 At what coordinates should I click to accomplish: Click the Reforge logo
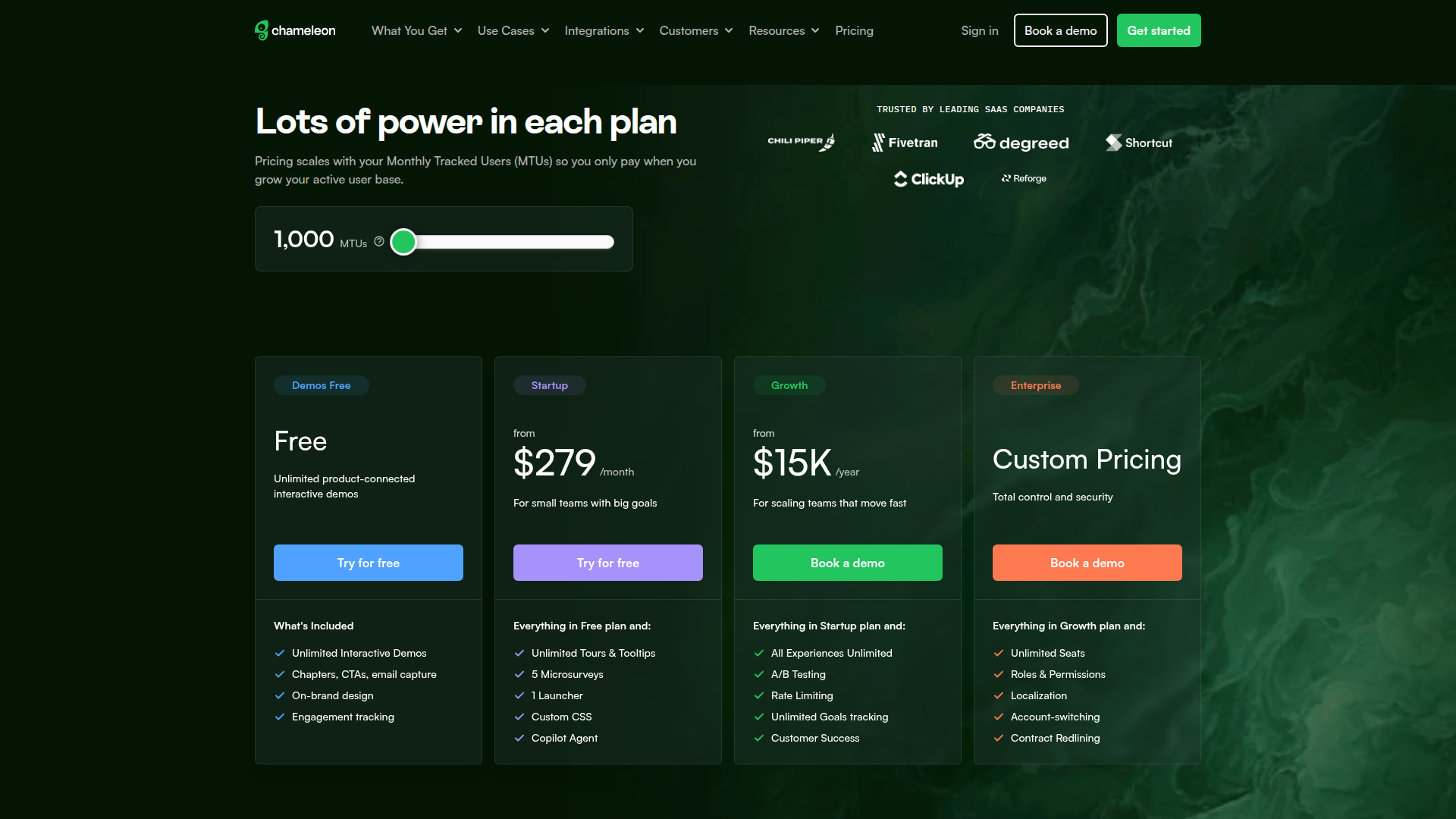(x=1023, y=178)
